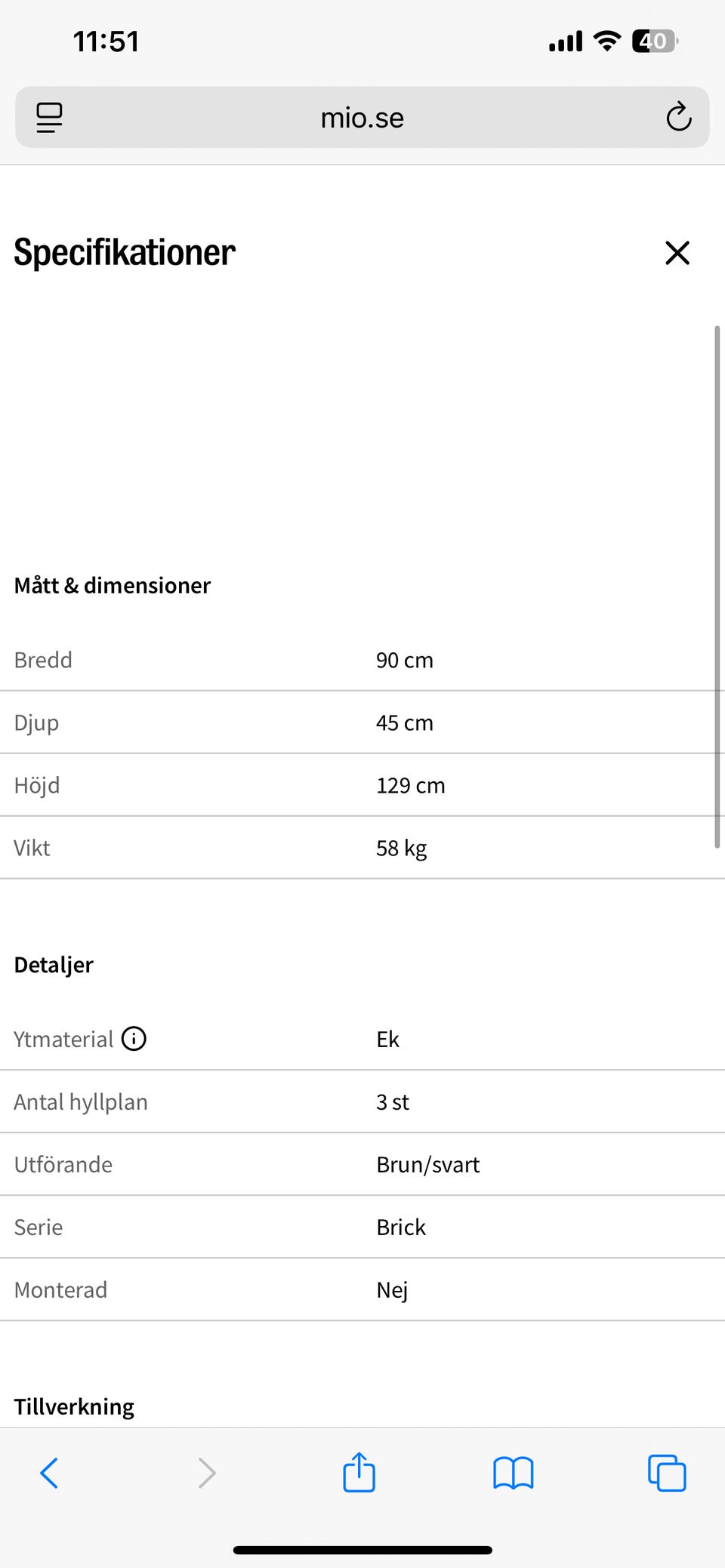Show all open Safari tabs
725x1568 pixels.
pos(667,1472)
